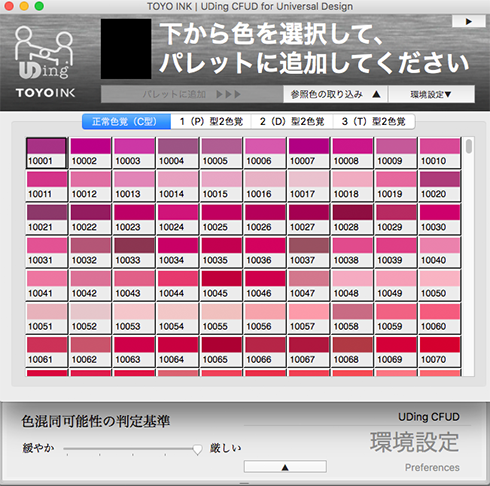The height and width of the screenshot is (486, 490).
Task: Switch to 3 (T) 型2色覚 tab
Action: click(x=374, y=122)
